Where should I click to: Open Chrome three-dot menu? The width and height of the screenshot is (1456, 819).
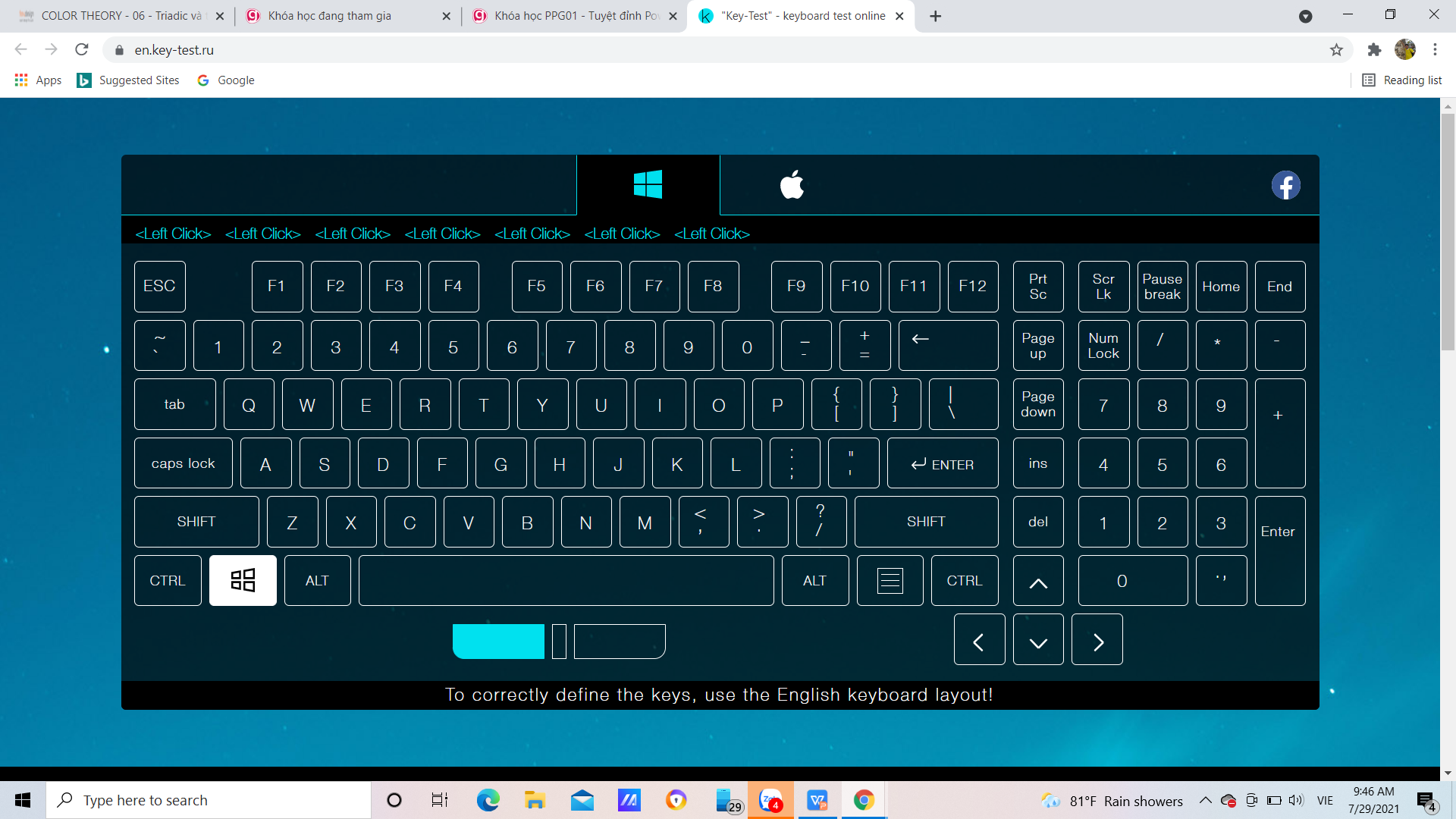coord(1435,49)
